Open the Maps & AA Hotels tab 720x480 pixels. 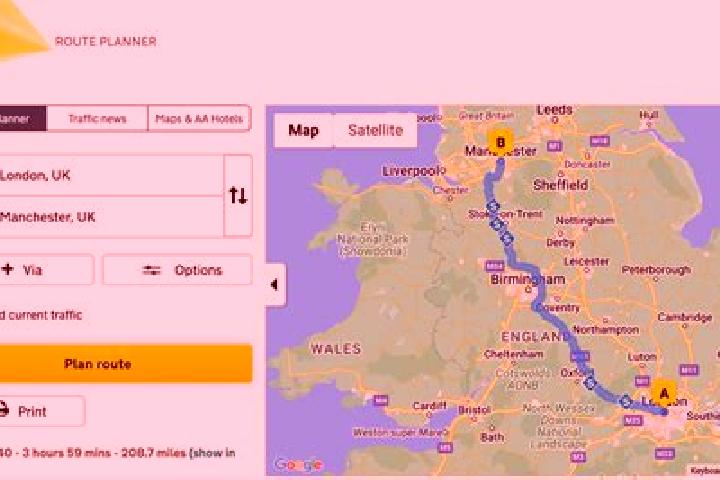point(199,119)
